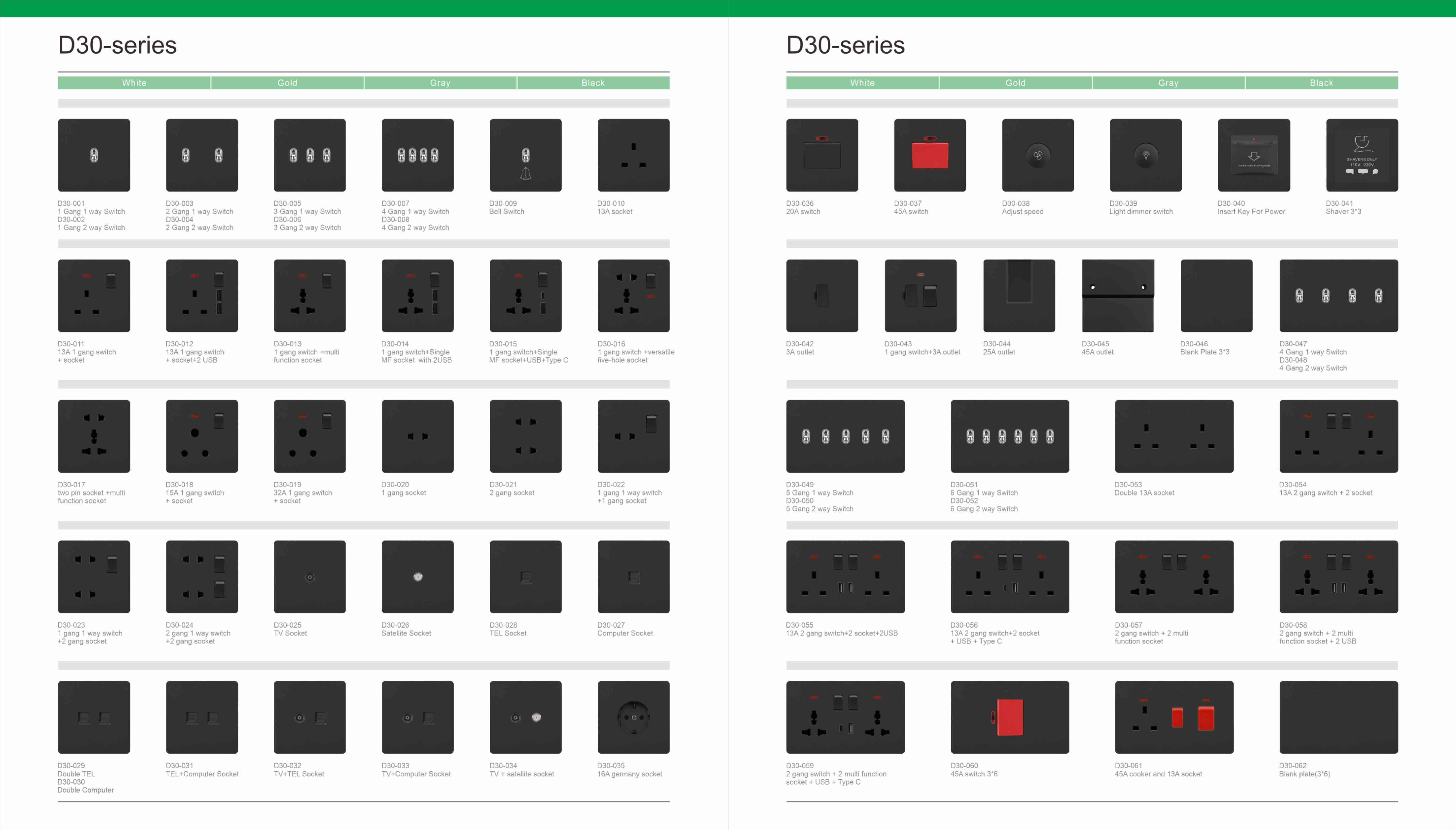Open the D30-003 2 gang switch image
Screen dimensions: 1456x830
click(x=202, y=155)
